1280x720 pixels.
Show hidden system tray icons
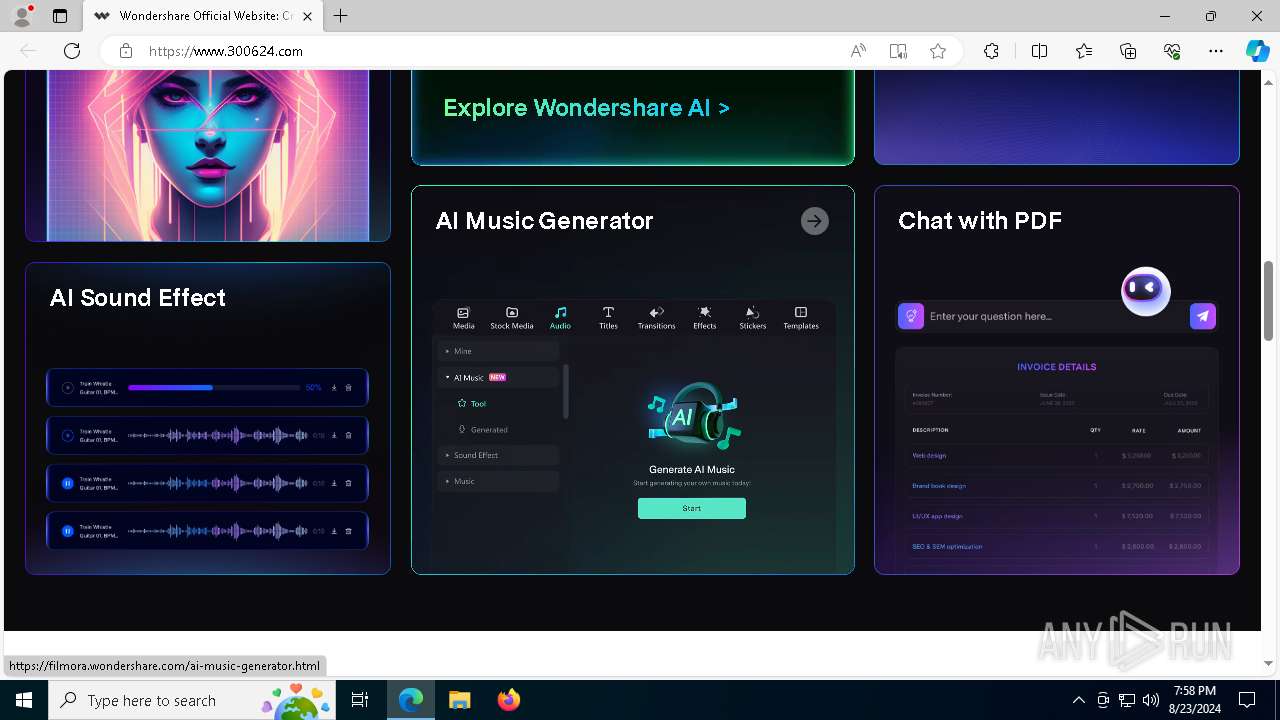(1078, 700)
